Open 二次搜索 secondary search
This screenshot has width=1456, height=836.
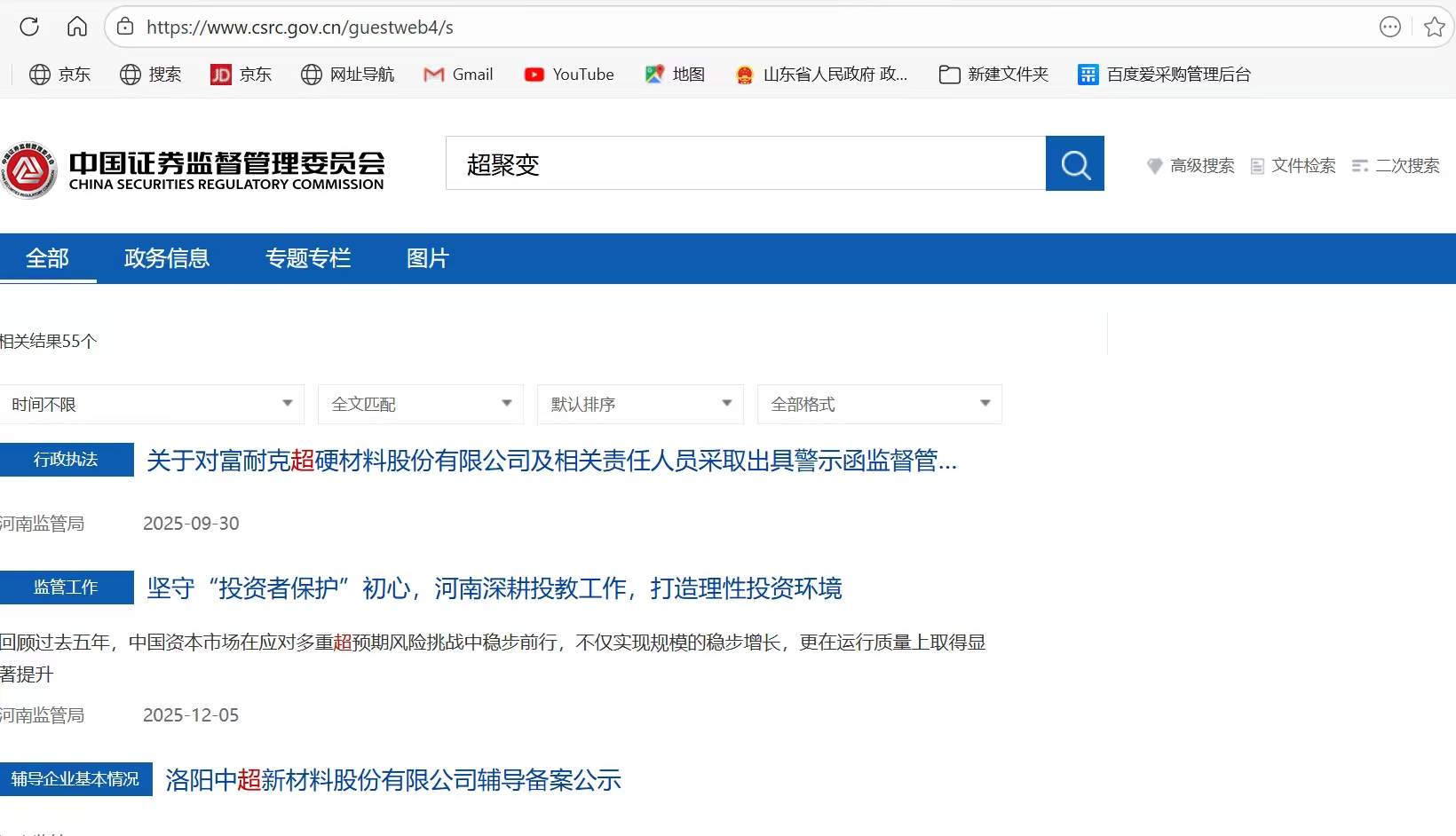1396,166
